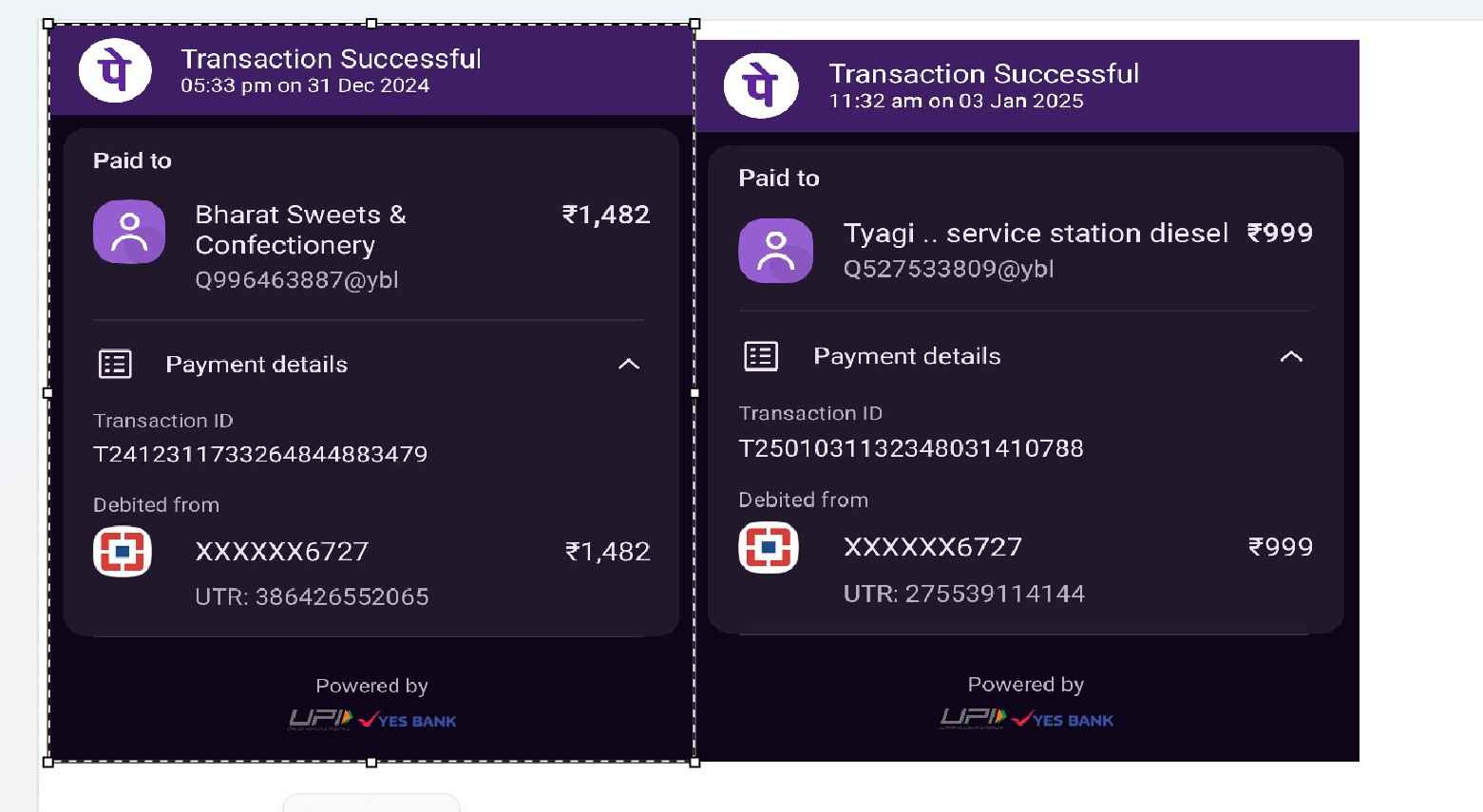The width and height of the screenshot is (1483, 812).
Task: Click the payment details list icon in right receipt
Action: pyautogui.click(x=760, y=356)
